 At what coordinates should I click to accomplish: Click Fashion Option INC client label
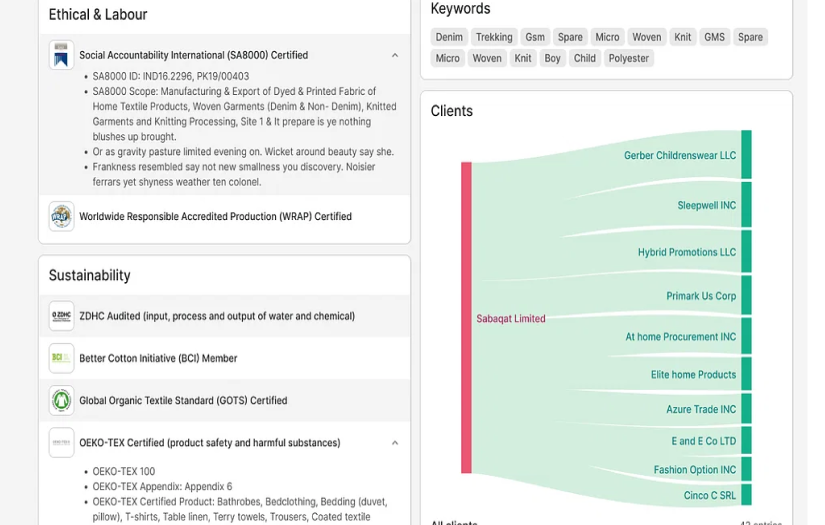coord(695,469)
